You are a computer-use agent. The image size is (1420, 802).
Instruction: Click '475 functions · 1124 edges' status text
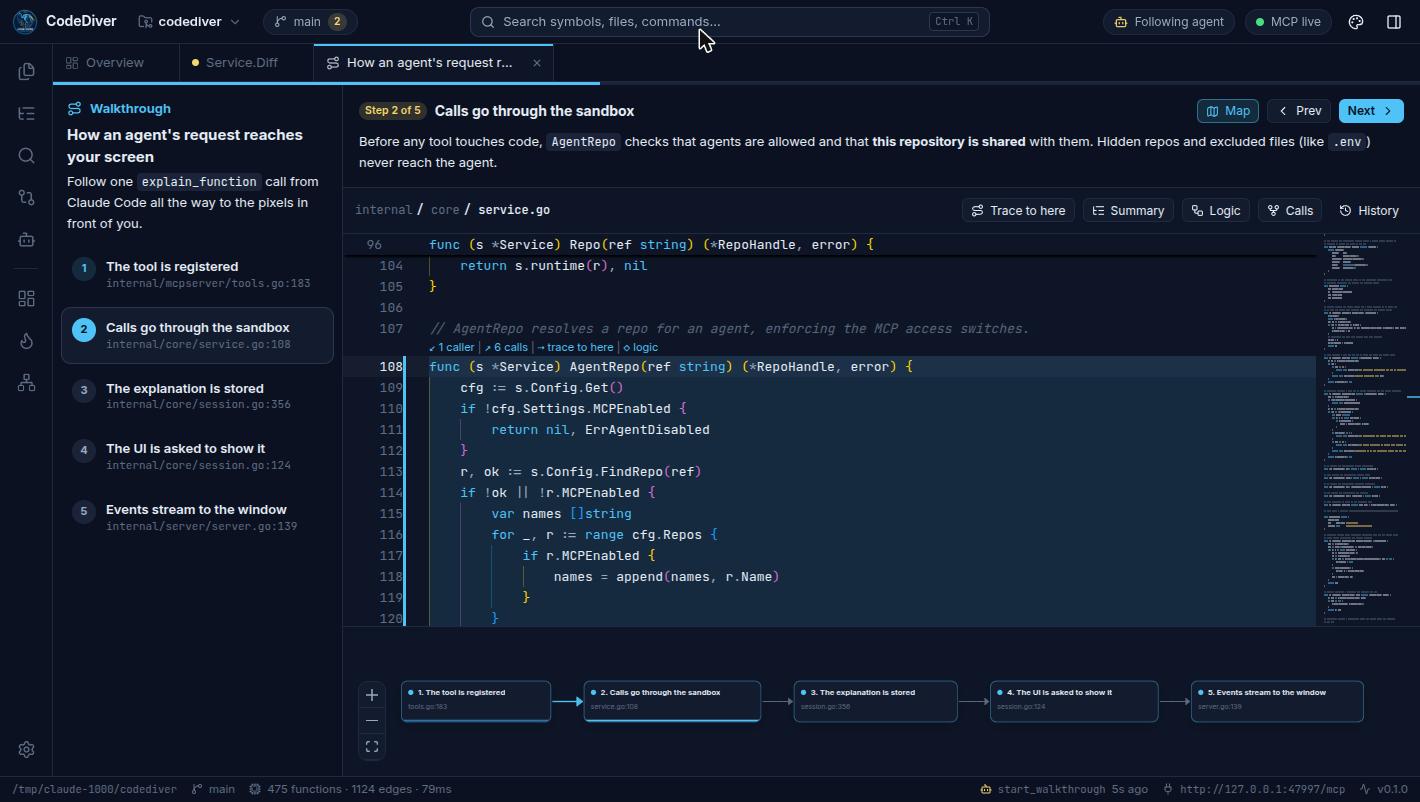pos(350,789)
